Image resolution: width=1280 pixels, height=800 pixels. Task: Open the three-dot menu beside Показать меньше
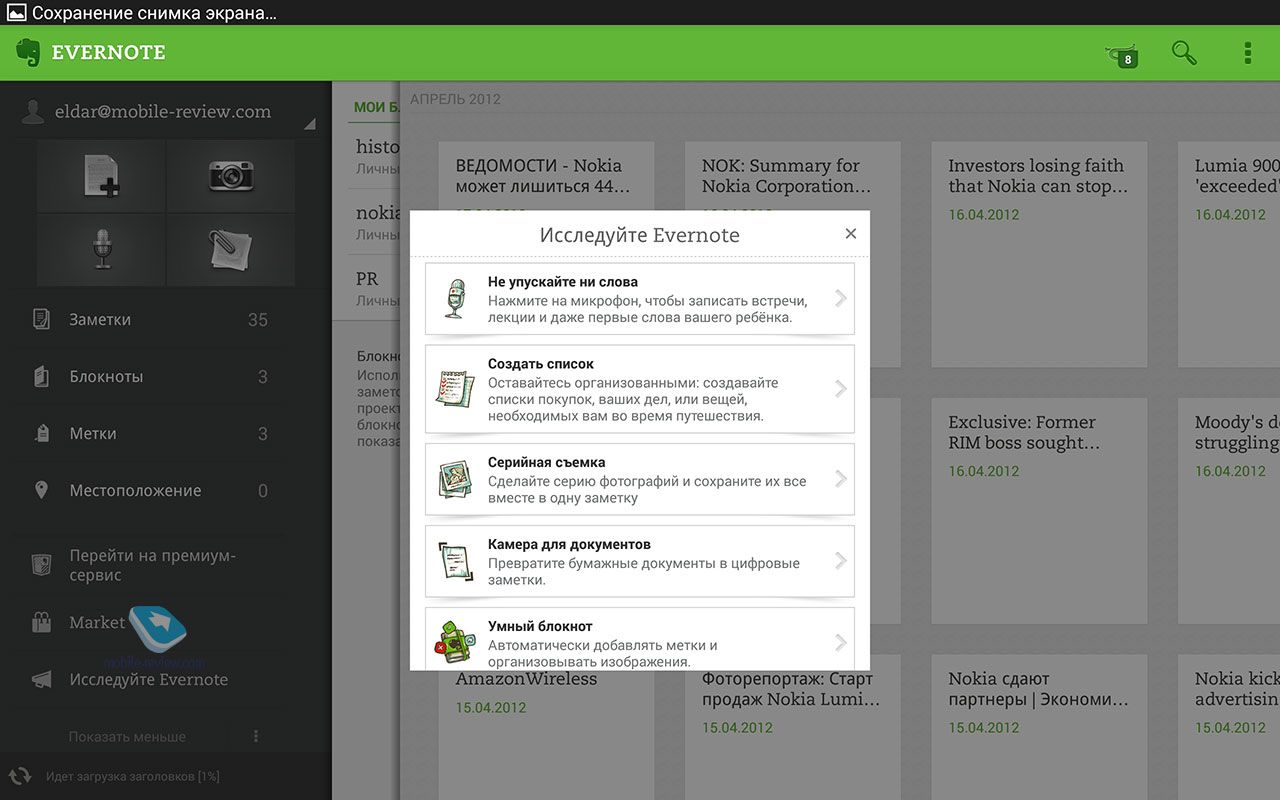(256, 737)
